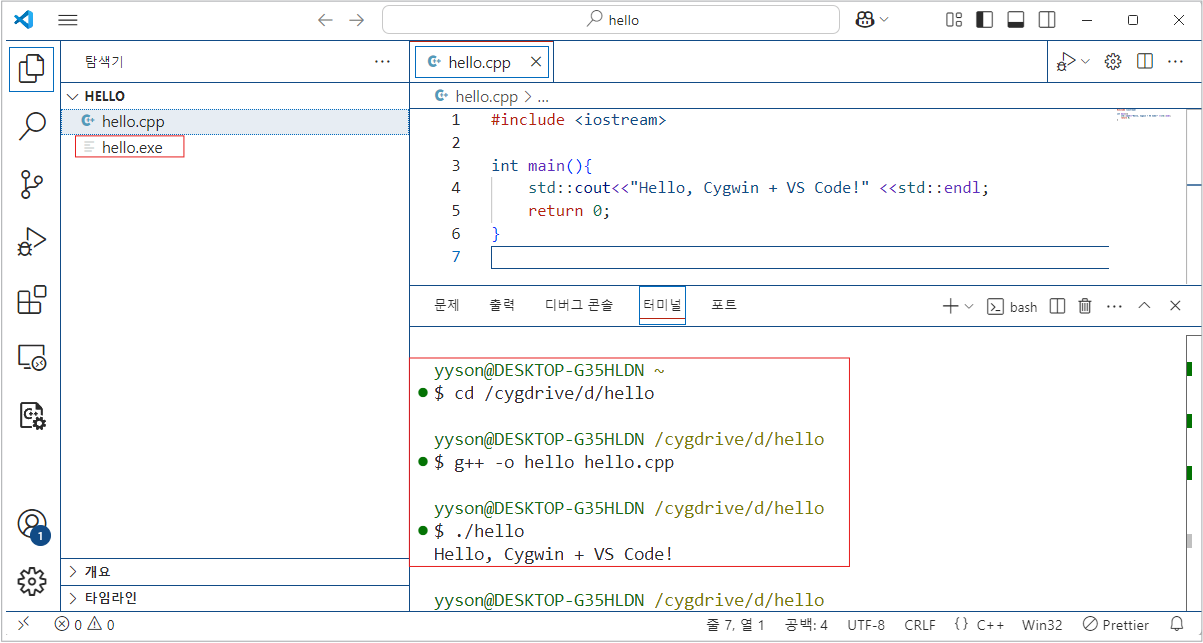Open the notifications bell
1203x643 pixels.
tap(1177, 624)
